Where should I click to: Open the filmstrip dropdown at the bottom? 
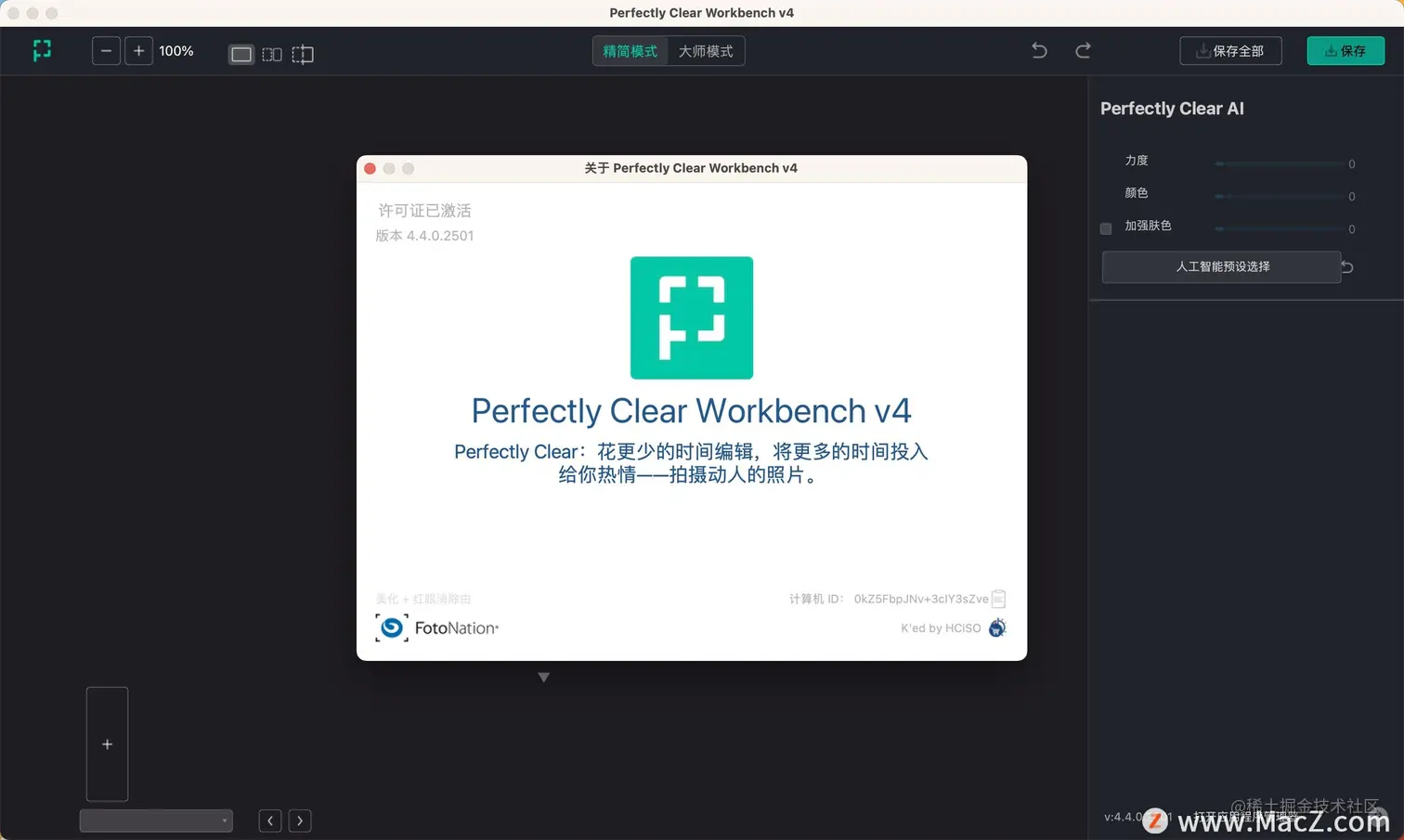(156, 821)
